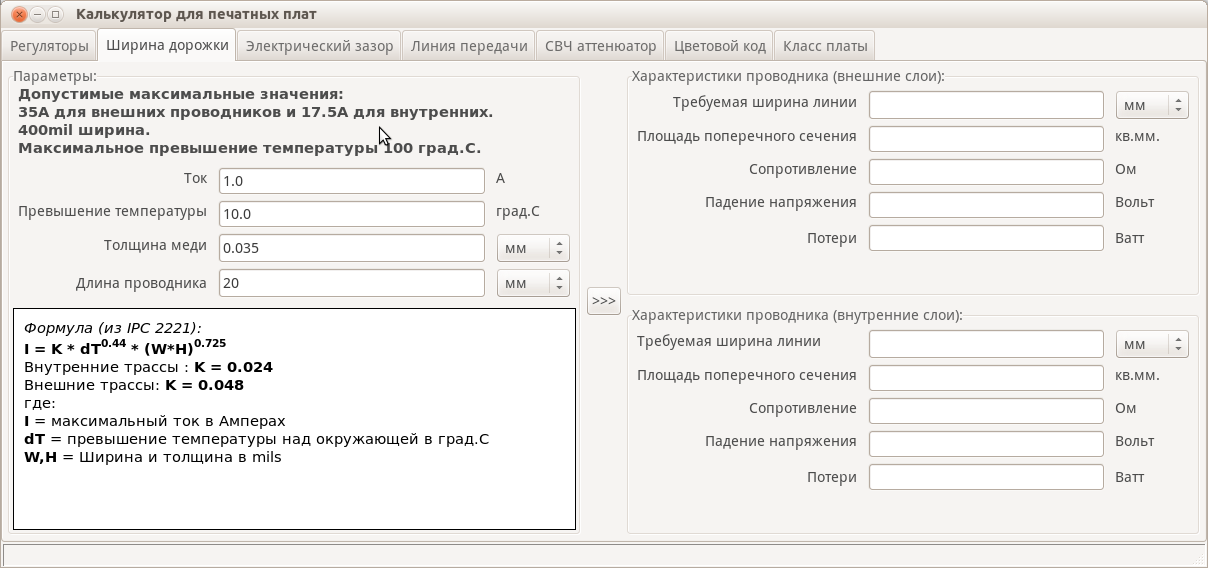Click the 'Внутренние трассы : K = 0.024' line
This screenshot has height=568, width=1208.
point(148,367)
